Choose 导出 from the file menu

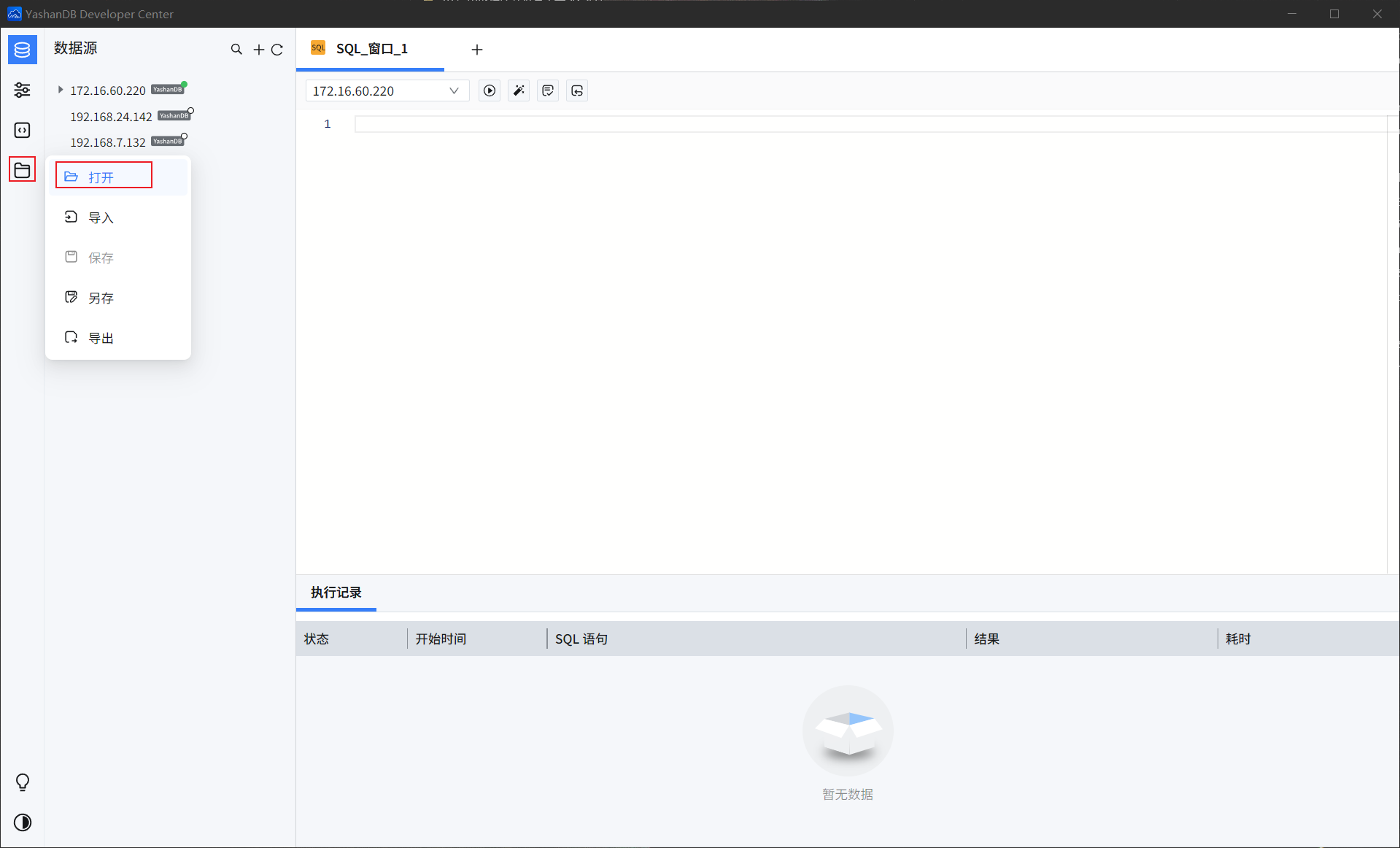(x=101, y=338)
